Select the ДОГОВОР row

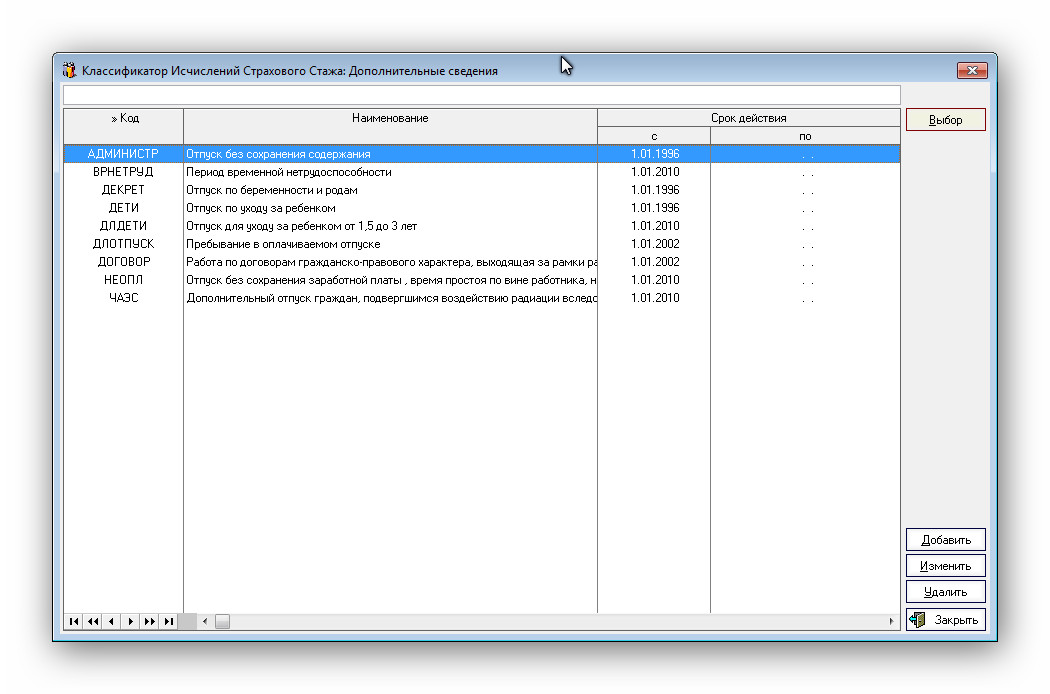(123, 262)
